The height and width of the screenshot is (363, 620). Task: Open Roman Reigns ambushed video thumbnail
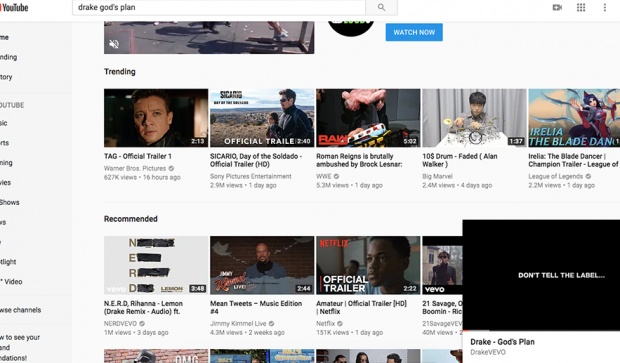[368, 118]
